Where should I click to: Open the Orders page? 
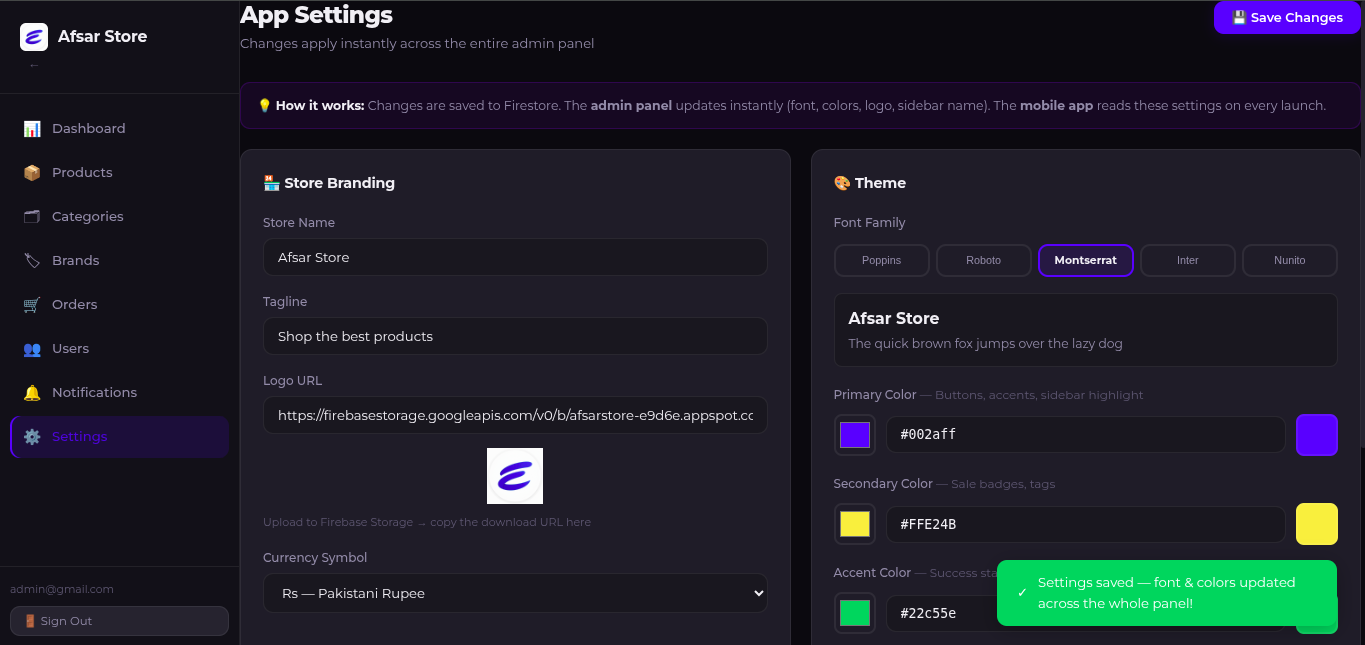point(120,305)
